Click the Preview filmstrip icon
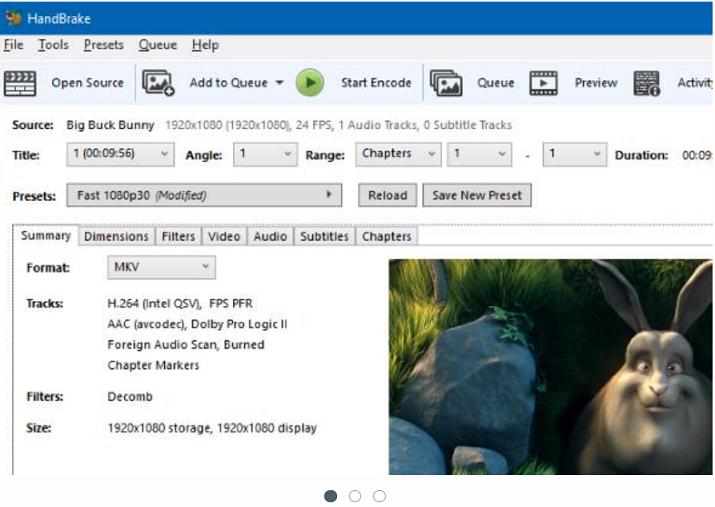 pos(544,83)
